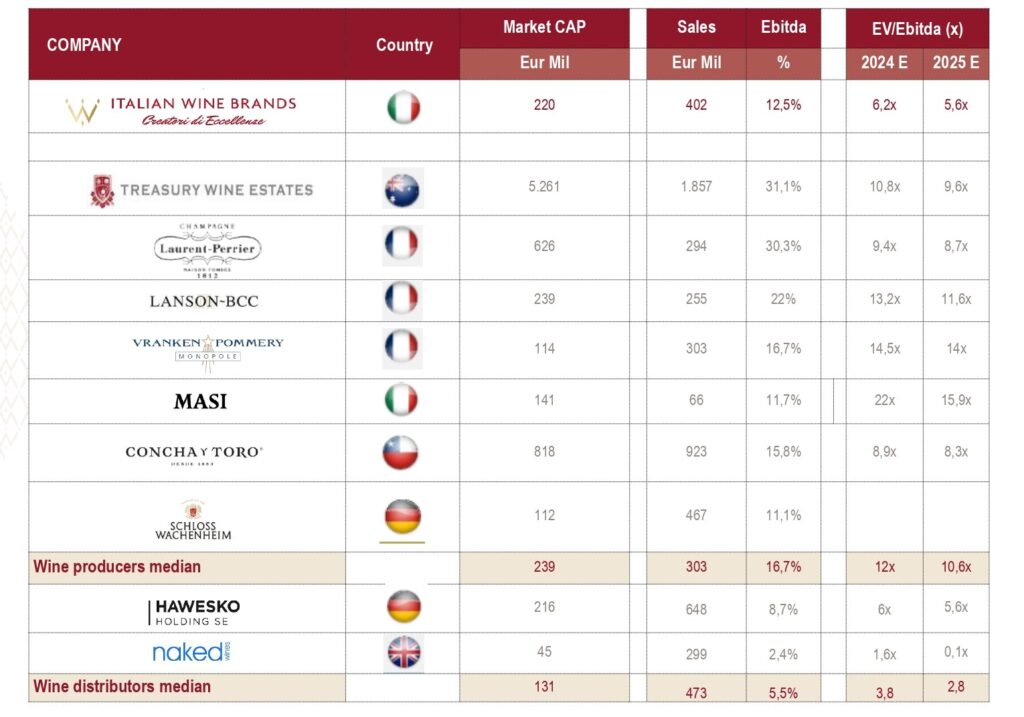Select the EV/Ebitda (x) header
The height and width of the screenshot is (717, 1024).
(917, 29)
